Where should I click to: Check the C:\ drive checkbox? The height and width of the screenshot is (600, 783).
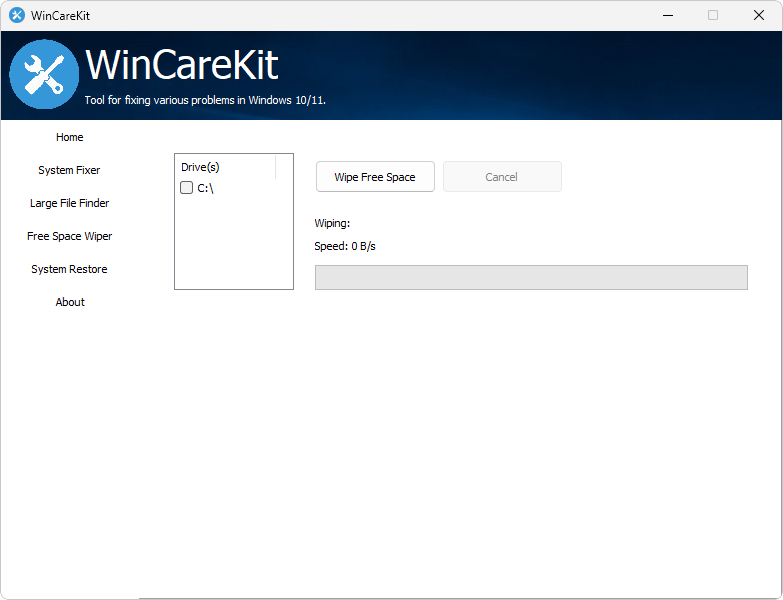point(187,188)
